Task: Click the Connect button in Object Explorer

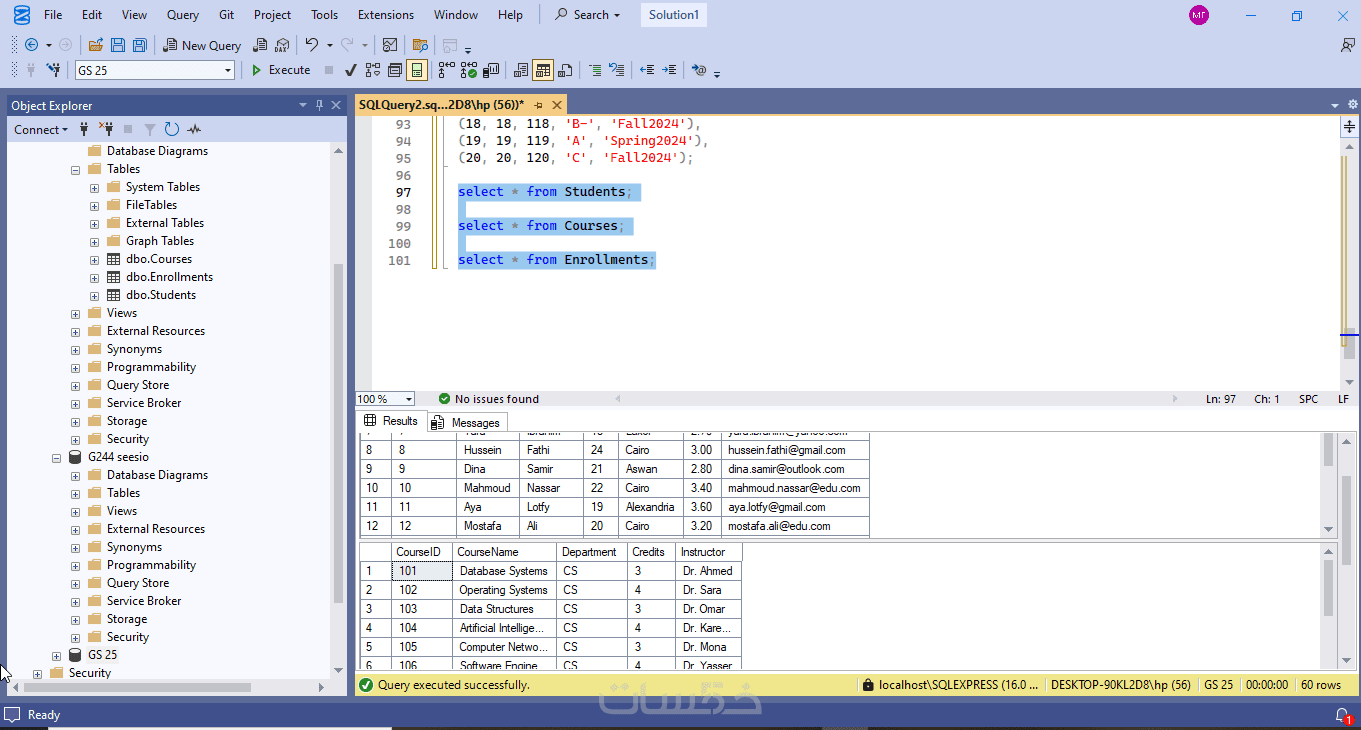Action: 40,129
